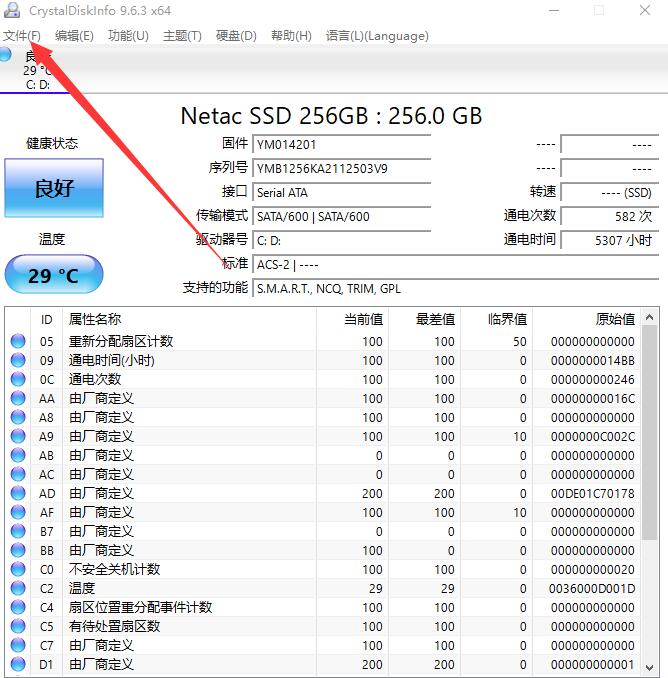Open the 编辑(E) menu

[74, 35]
